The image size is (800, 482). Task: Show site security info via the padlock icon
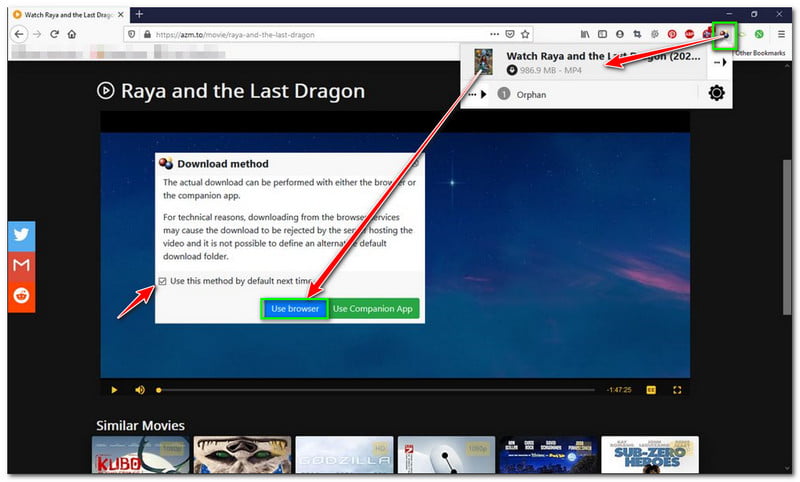coord(147,34)
